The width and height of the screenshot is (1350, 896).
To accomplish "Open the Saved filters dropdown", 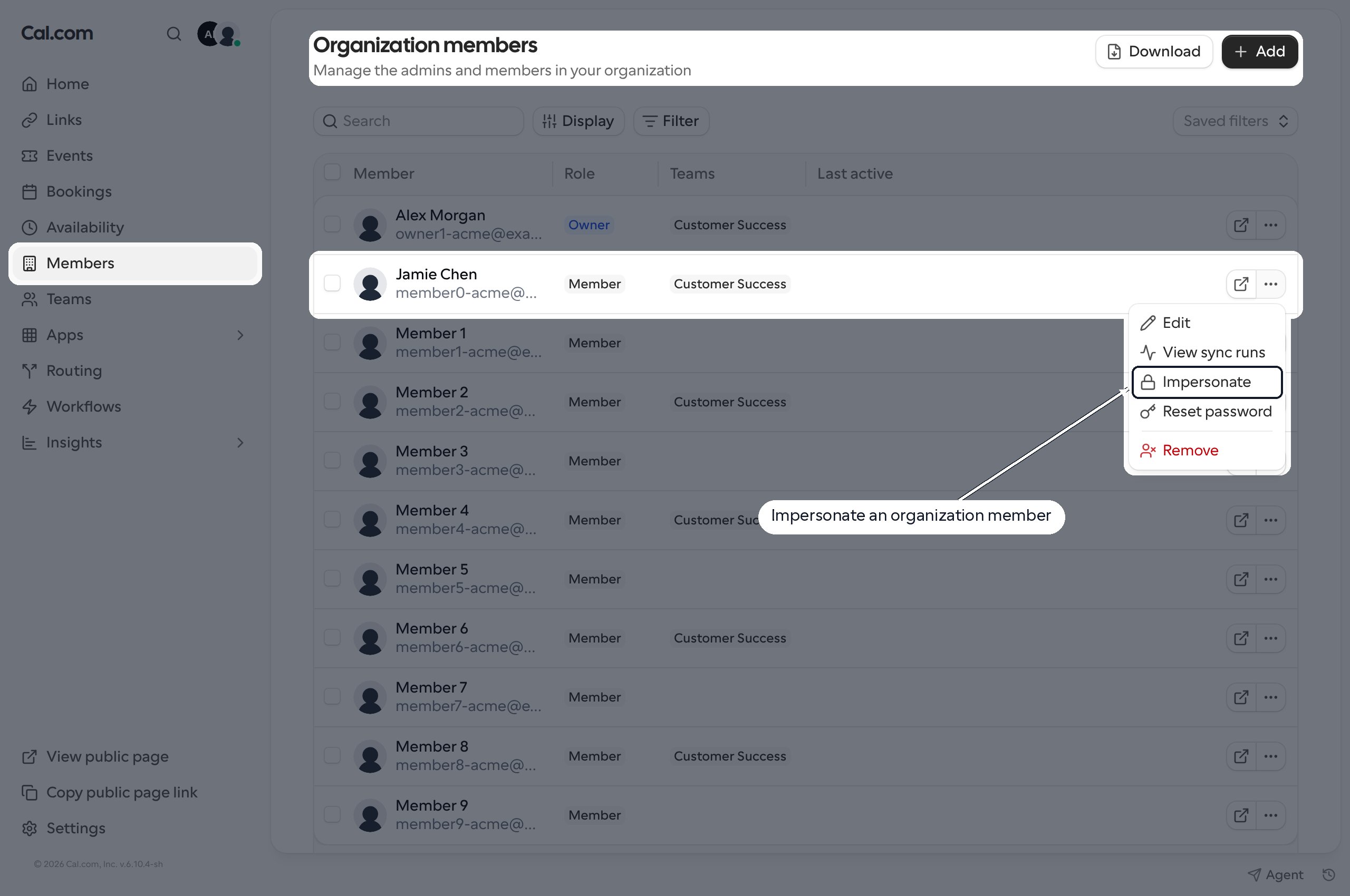I will point(1235,121).
